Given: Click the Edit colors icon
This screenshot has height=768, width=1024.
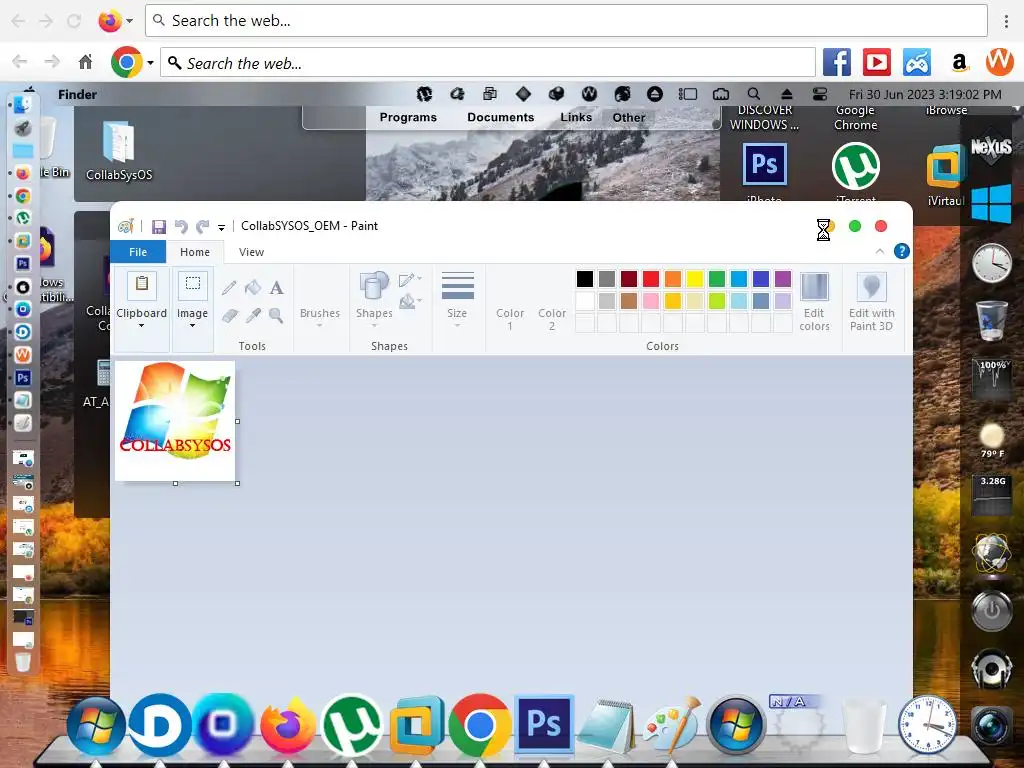Looking at the screenshot, I should point(814,287).
